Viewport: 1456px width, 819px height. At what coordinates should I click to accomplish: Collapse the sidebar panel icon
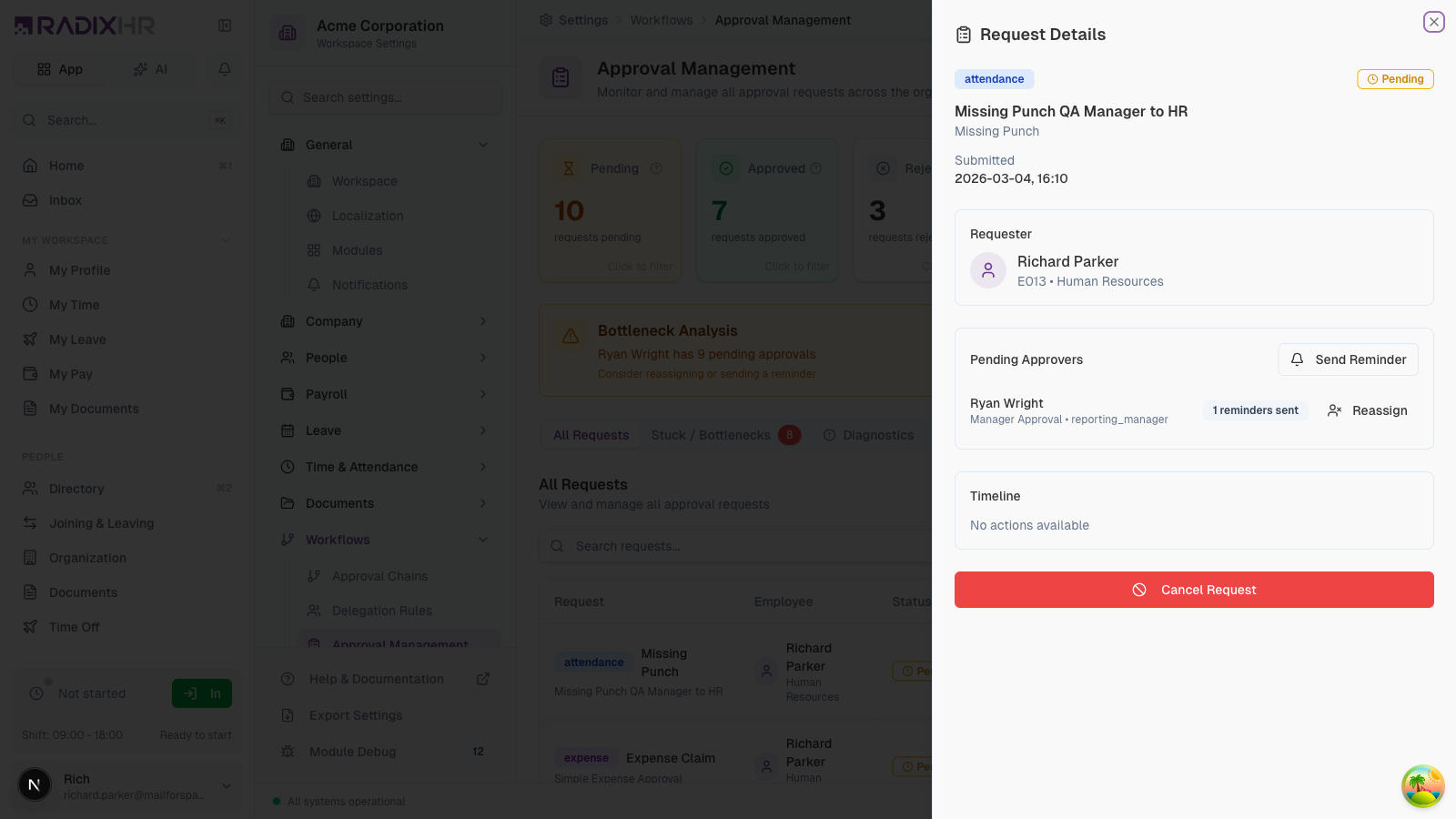[x=225, y=25]
